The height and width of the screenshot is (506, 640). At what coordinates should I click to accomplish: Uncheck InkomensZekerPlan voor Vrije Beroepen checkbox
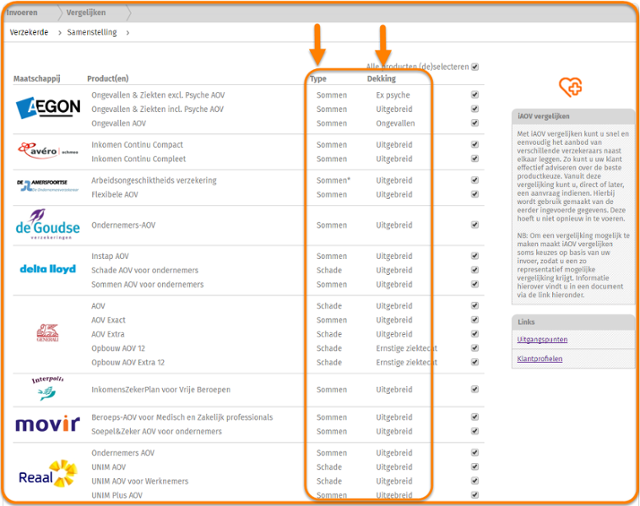[475, 389]
